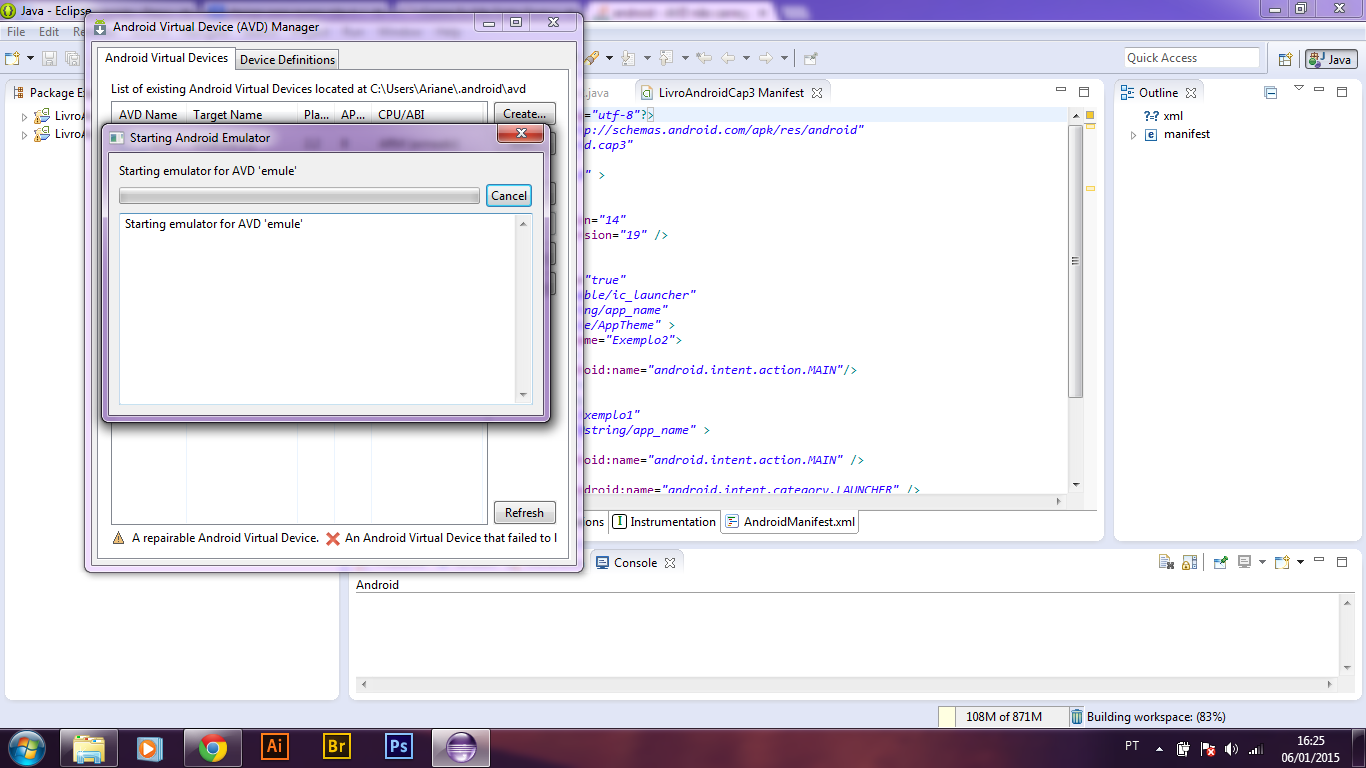Select the manifest element in Outline

[1177, 134]
